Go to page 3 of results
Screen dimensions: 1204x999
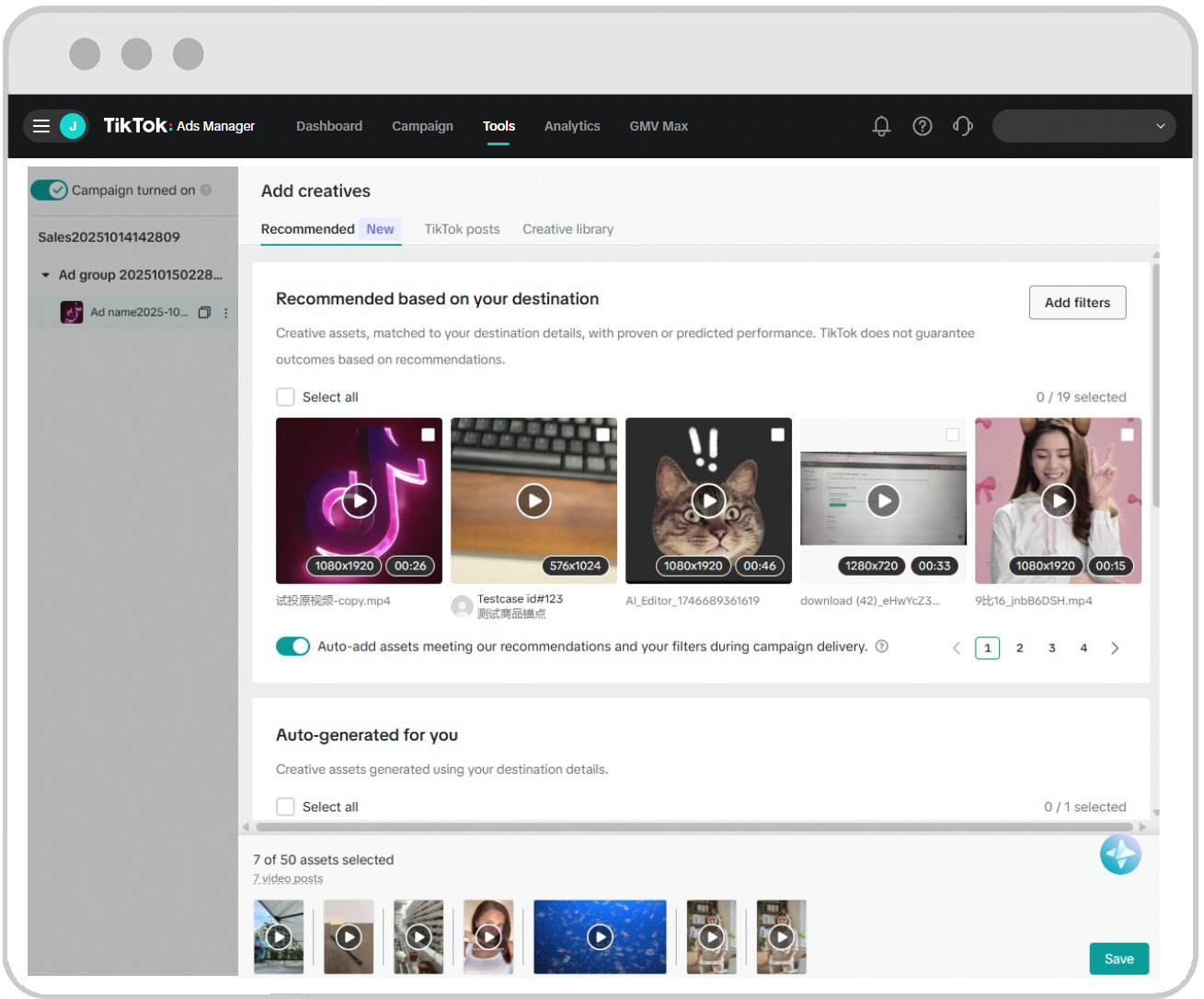pyautogui.click(x=1052, y=649)
